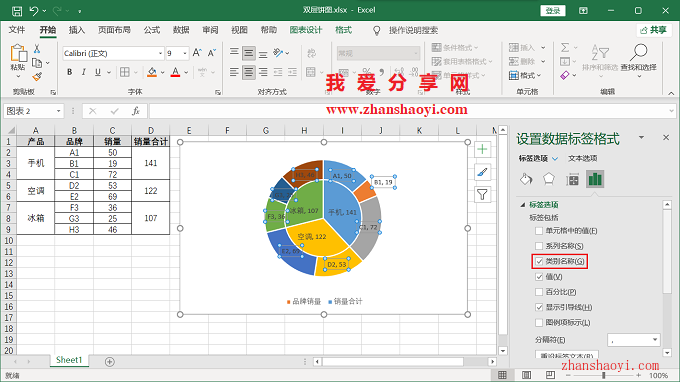Toggle the Value checkbox
This screenshot has width=680, height=382.
[x=539, y=277]
